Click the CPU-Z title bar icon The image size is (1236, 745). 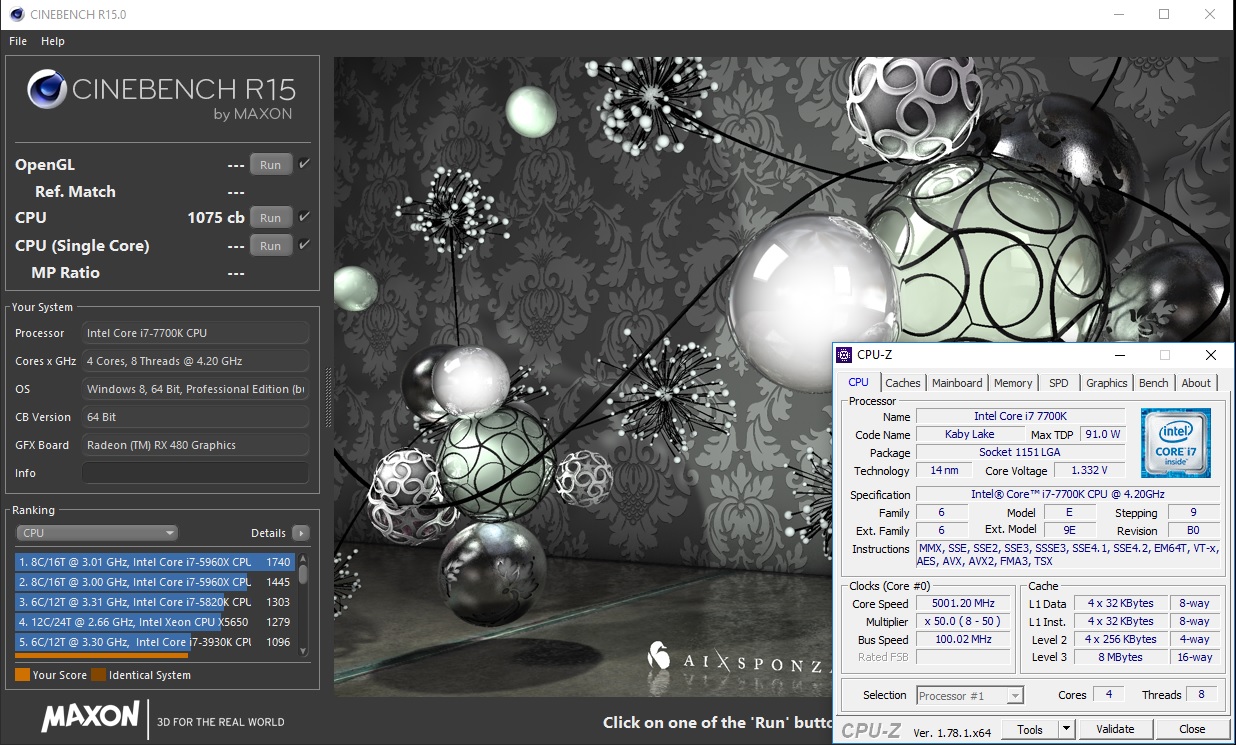pyautogui.click(x=845, y=354)
